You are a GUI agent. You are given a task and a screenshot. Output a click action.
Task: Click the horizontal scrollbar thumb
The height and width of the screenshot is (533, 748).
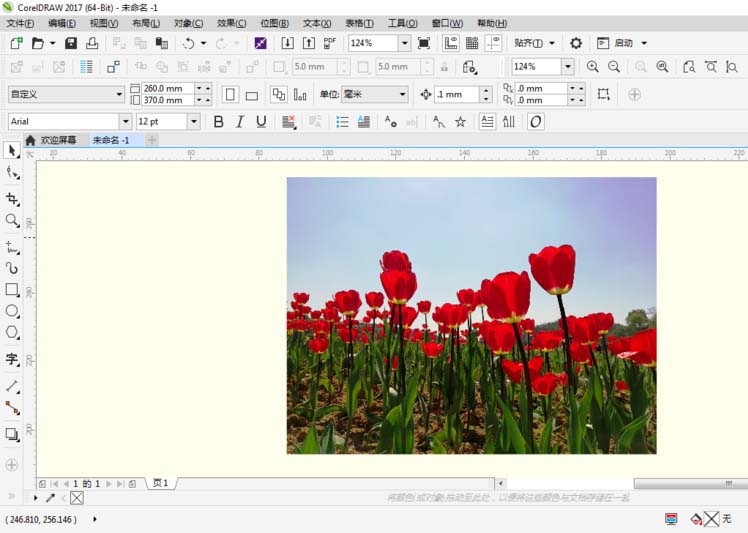coord(691,483)
